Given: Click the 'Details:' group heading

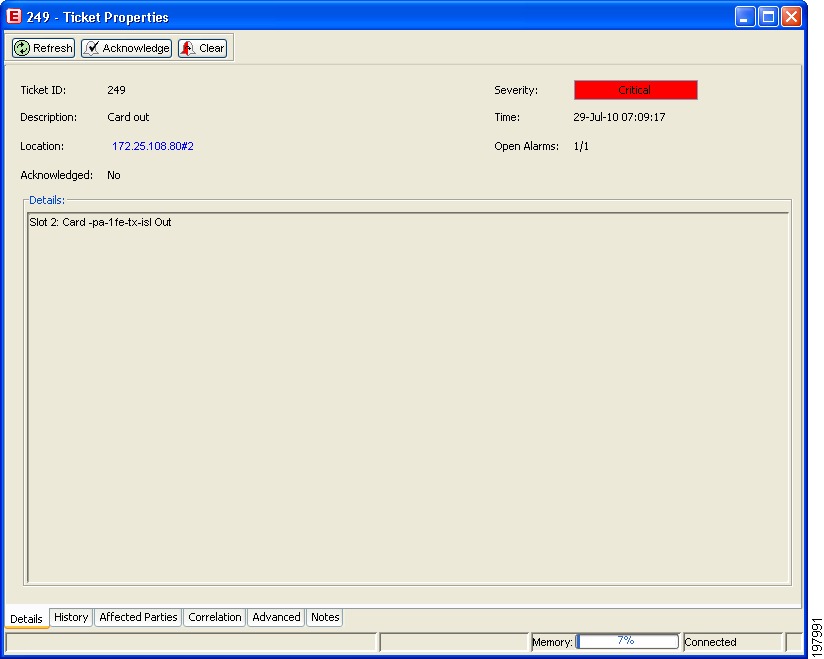Looking at the screenshot, I should point(47,200).
